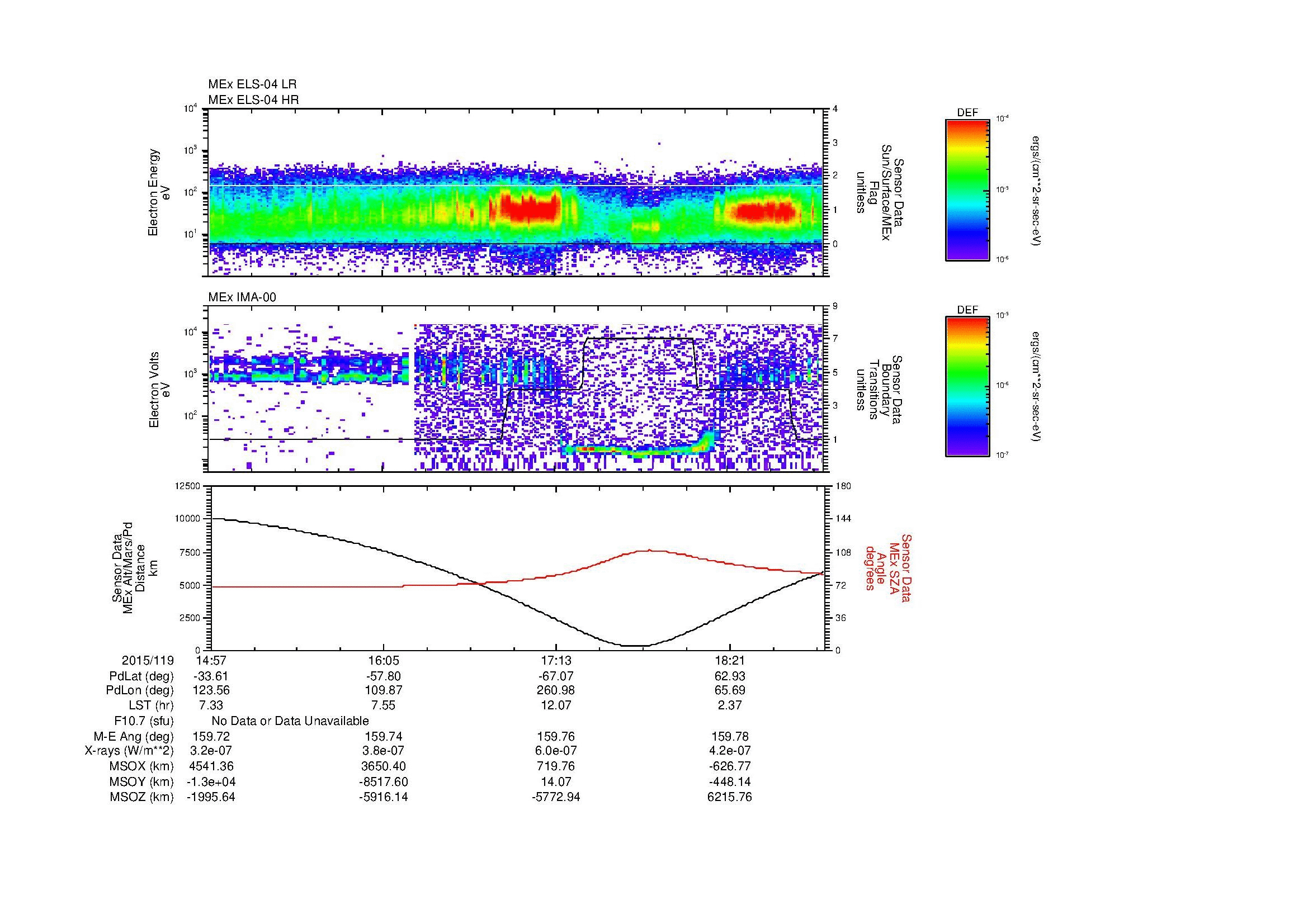Click PdLon value 109.87
1308x924 pixels.
(384, 690)
